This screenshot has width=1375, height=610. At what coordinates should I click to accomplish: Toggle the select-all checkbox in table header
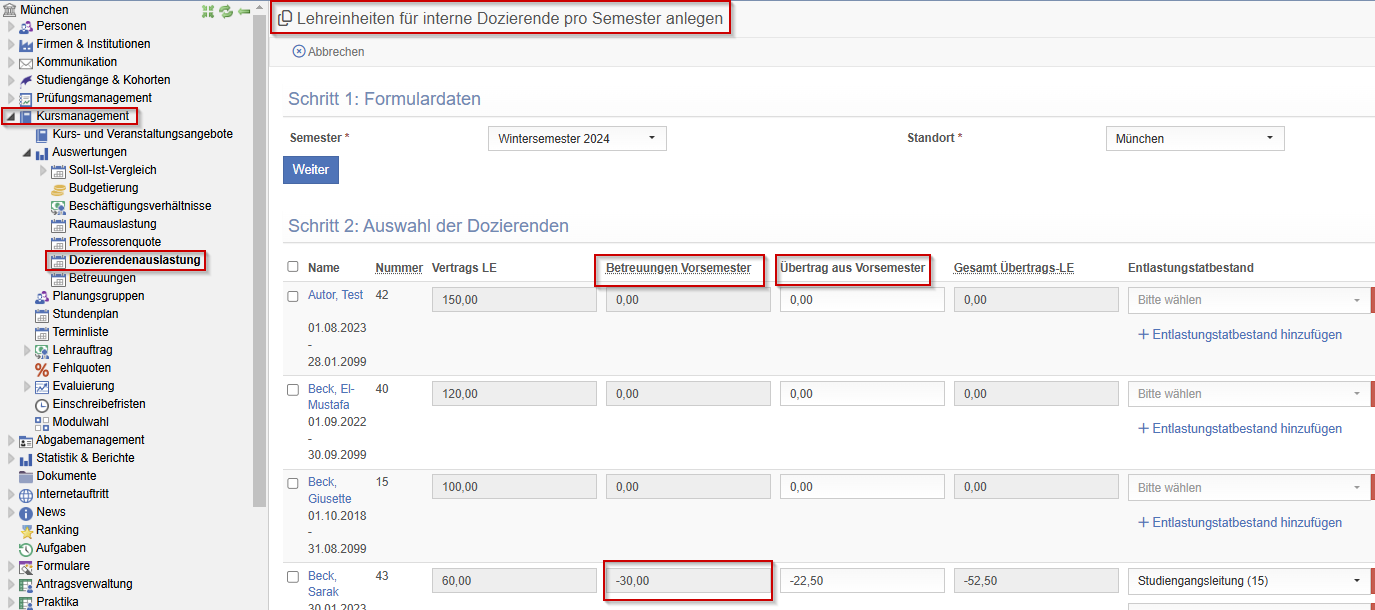pos(293,267)
